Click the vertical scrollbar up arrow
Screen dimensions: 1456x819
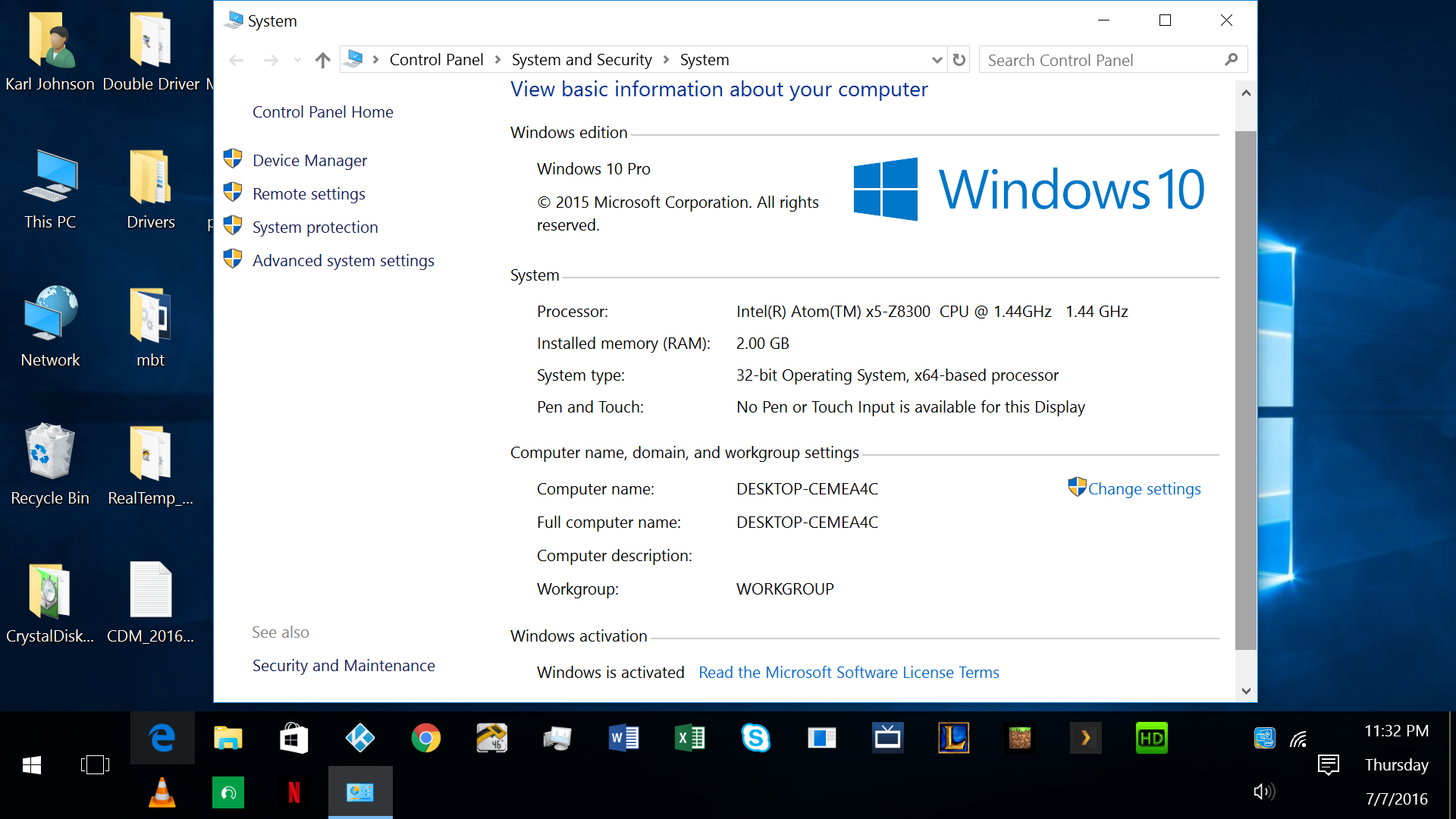click(x=1246, y=93)
